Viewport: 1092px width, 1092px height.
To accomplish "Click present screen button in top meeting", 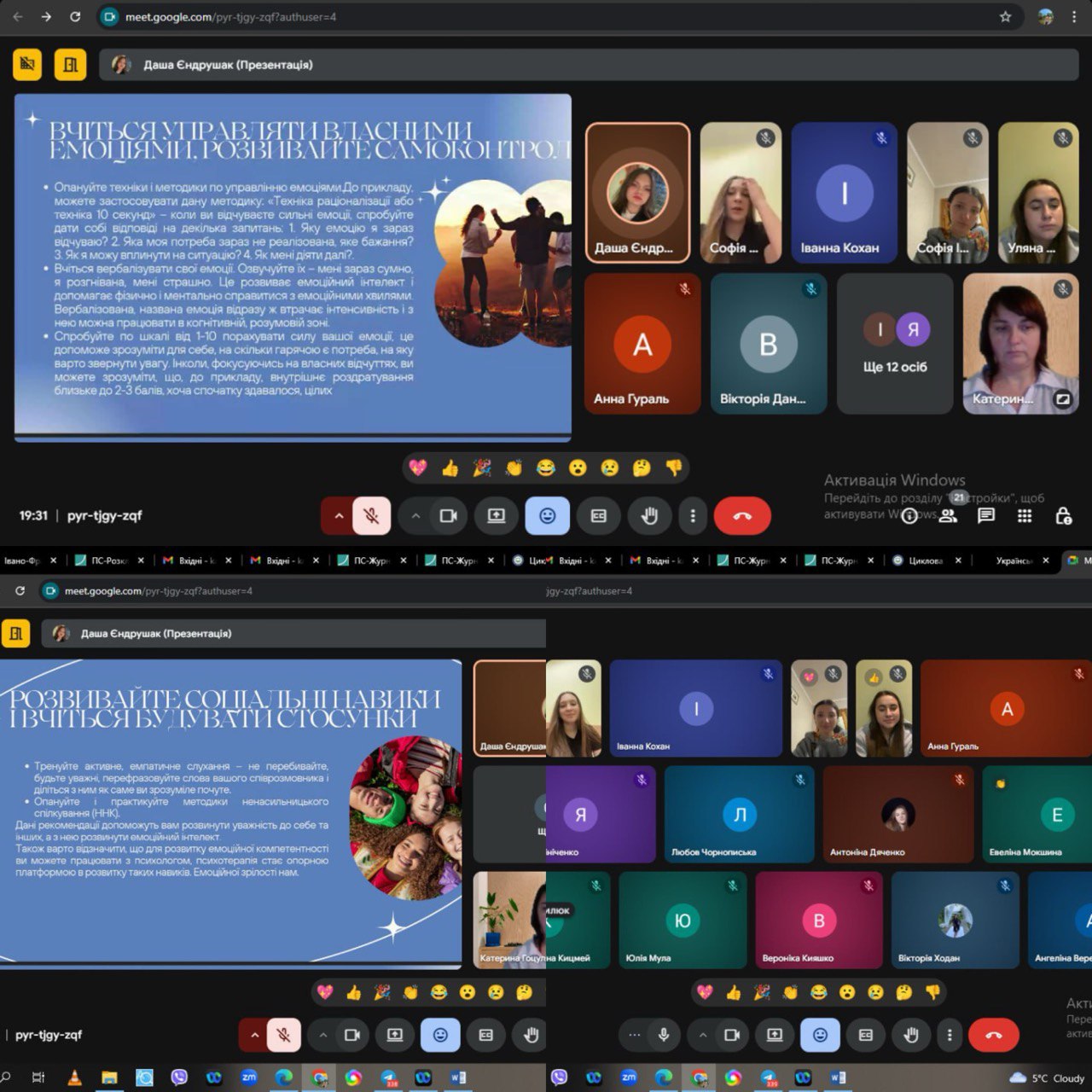I will (x=497, y=515).
